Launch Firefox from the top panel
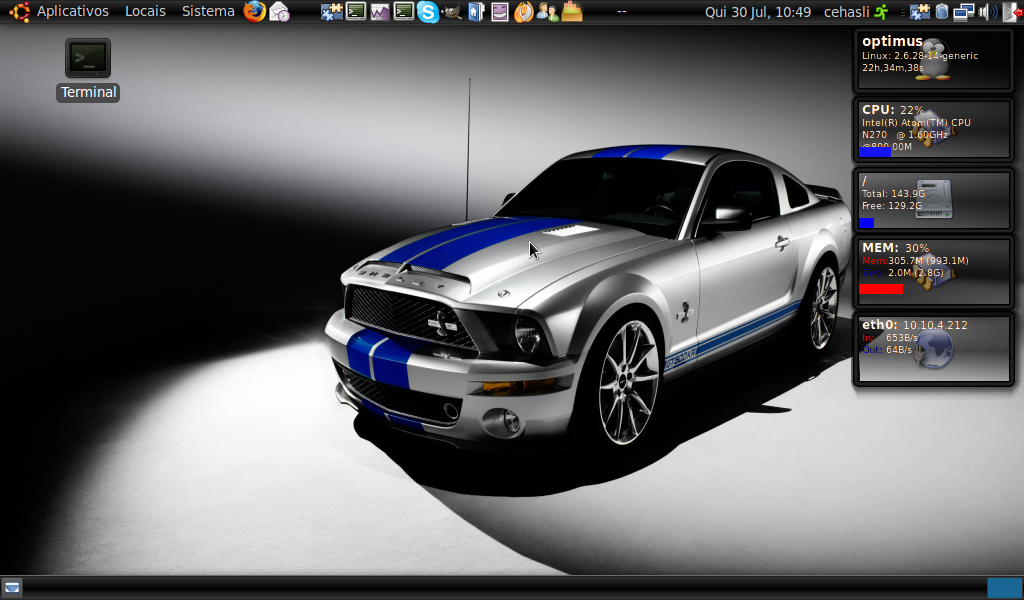This screenshot has width=1024, height=600. [255, 11]
